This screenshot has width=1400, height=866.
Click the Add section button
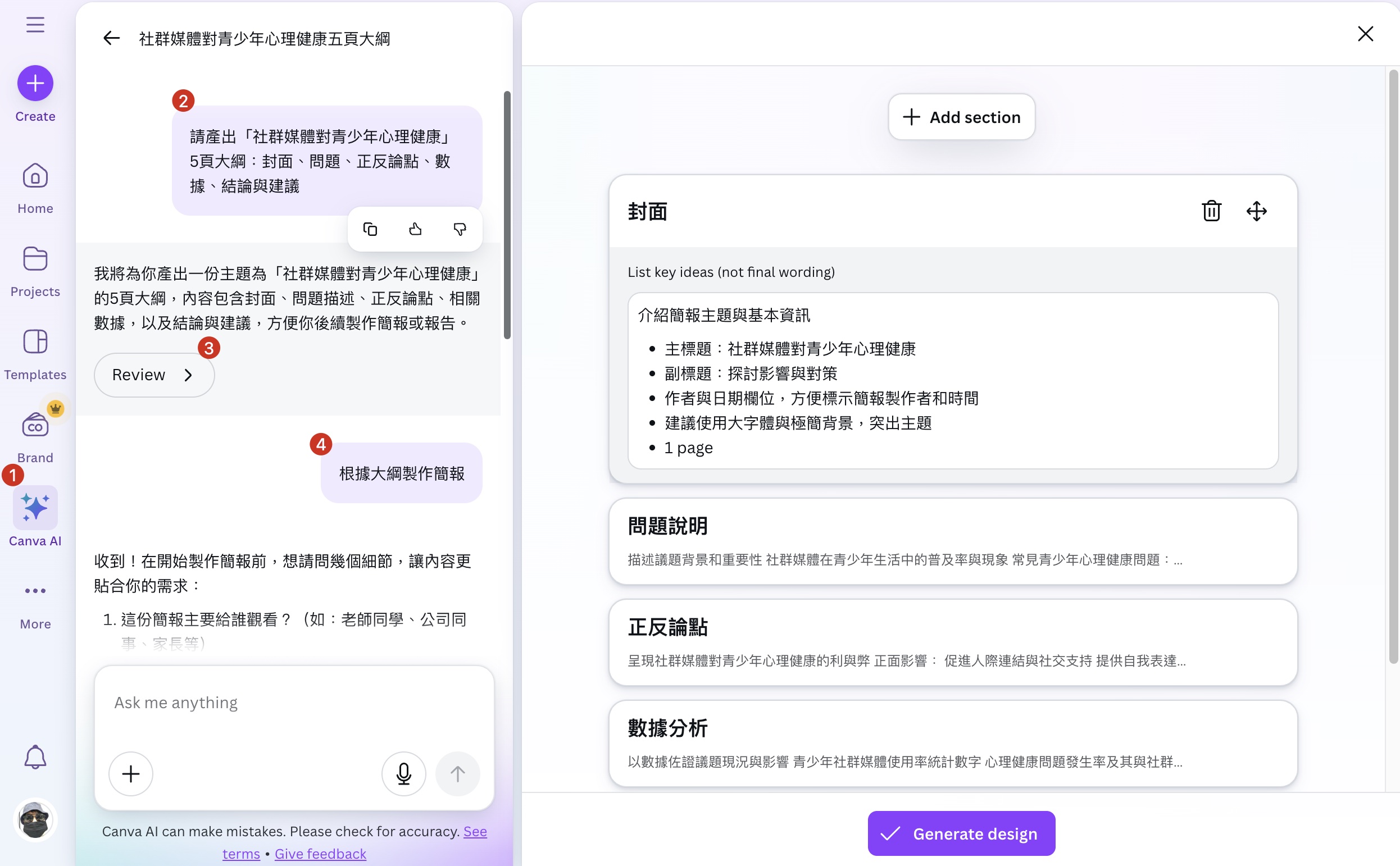tap(961, 117)
